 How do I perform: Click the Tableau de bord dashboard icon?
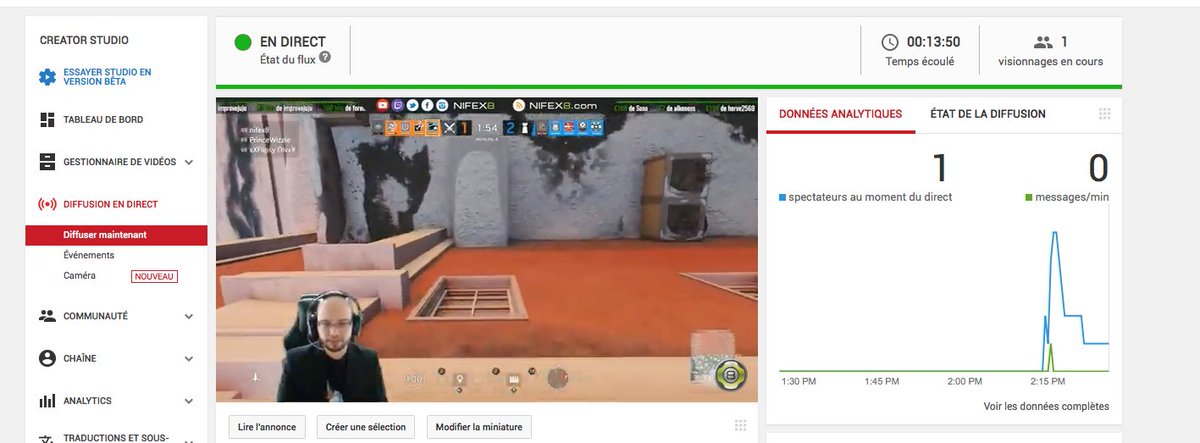coord(47,120)
